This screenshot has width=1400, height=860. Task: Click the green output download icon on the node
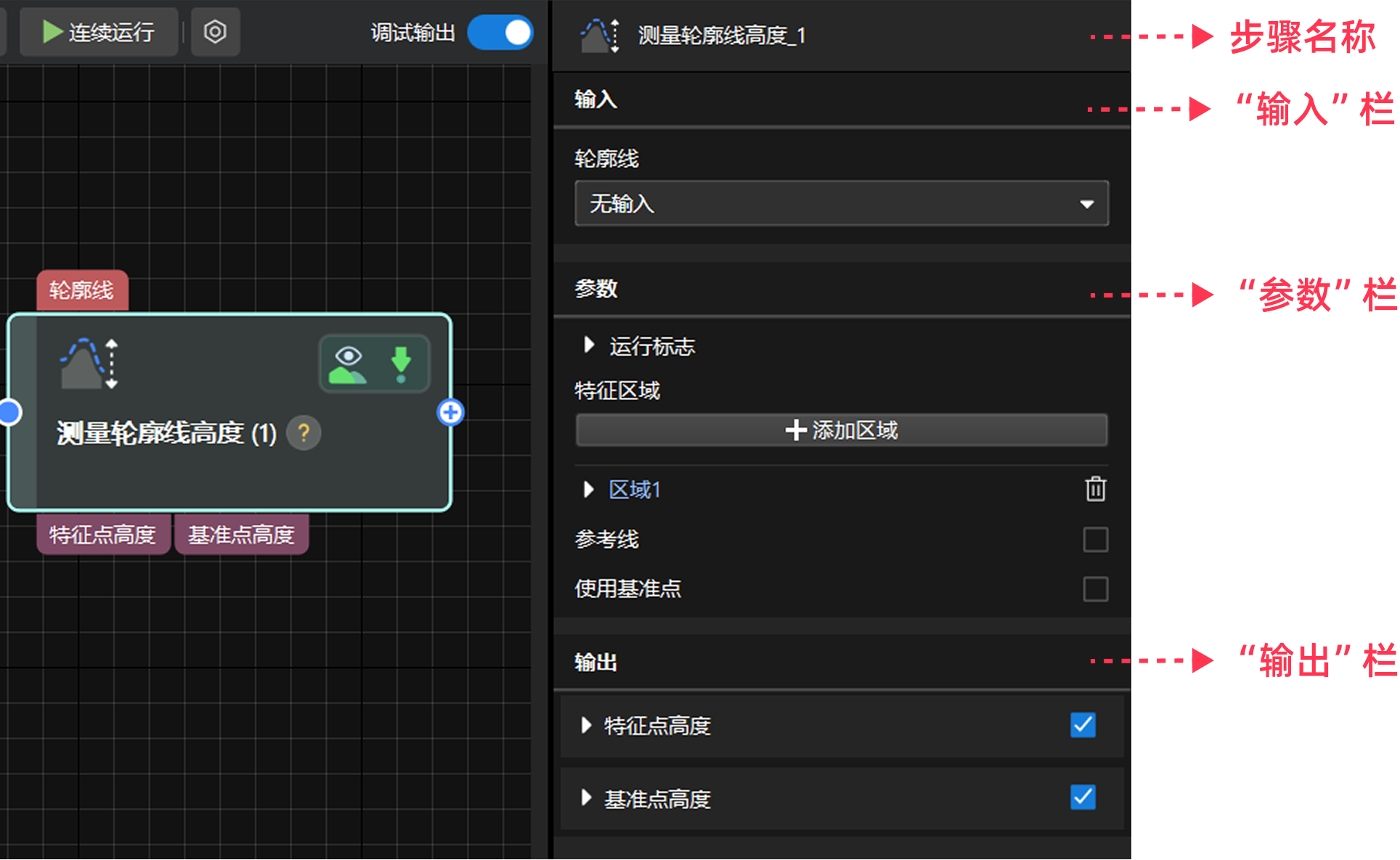pos(400,363)
